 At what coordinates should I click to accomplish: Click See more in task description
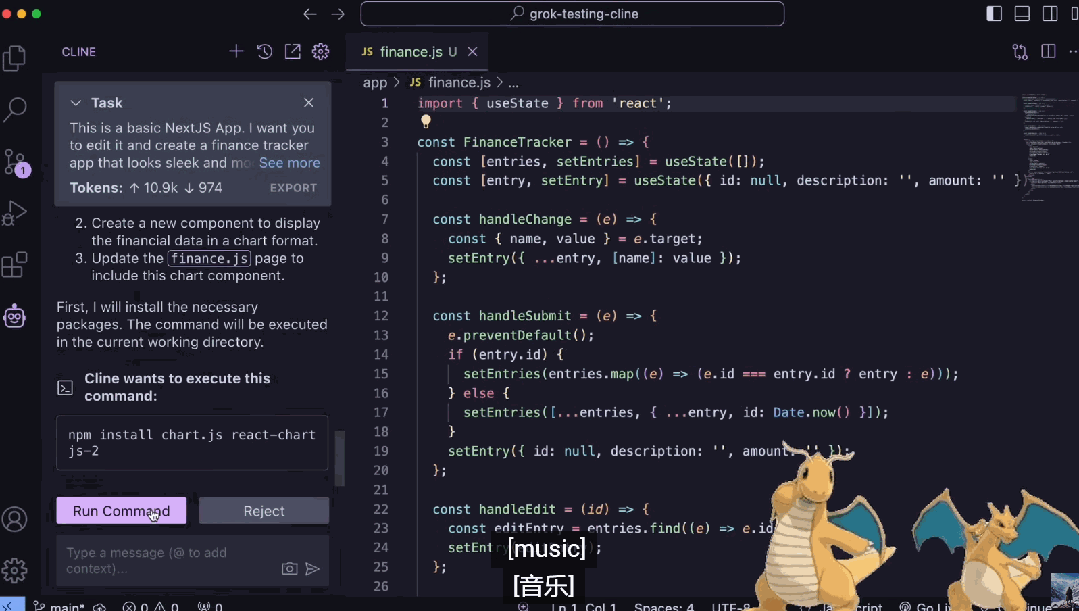pos(289,163)
